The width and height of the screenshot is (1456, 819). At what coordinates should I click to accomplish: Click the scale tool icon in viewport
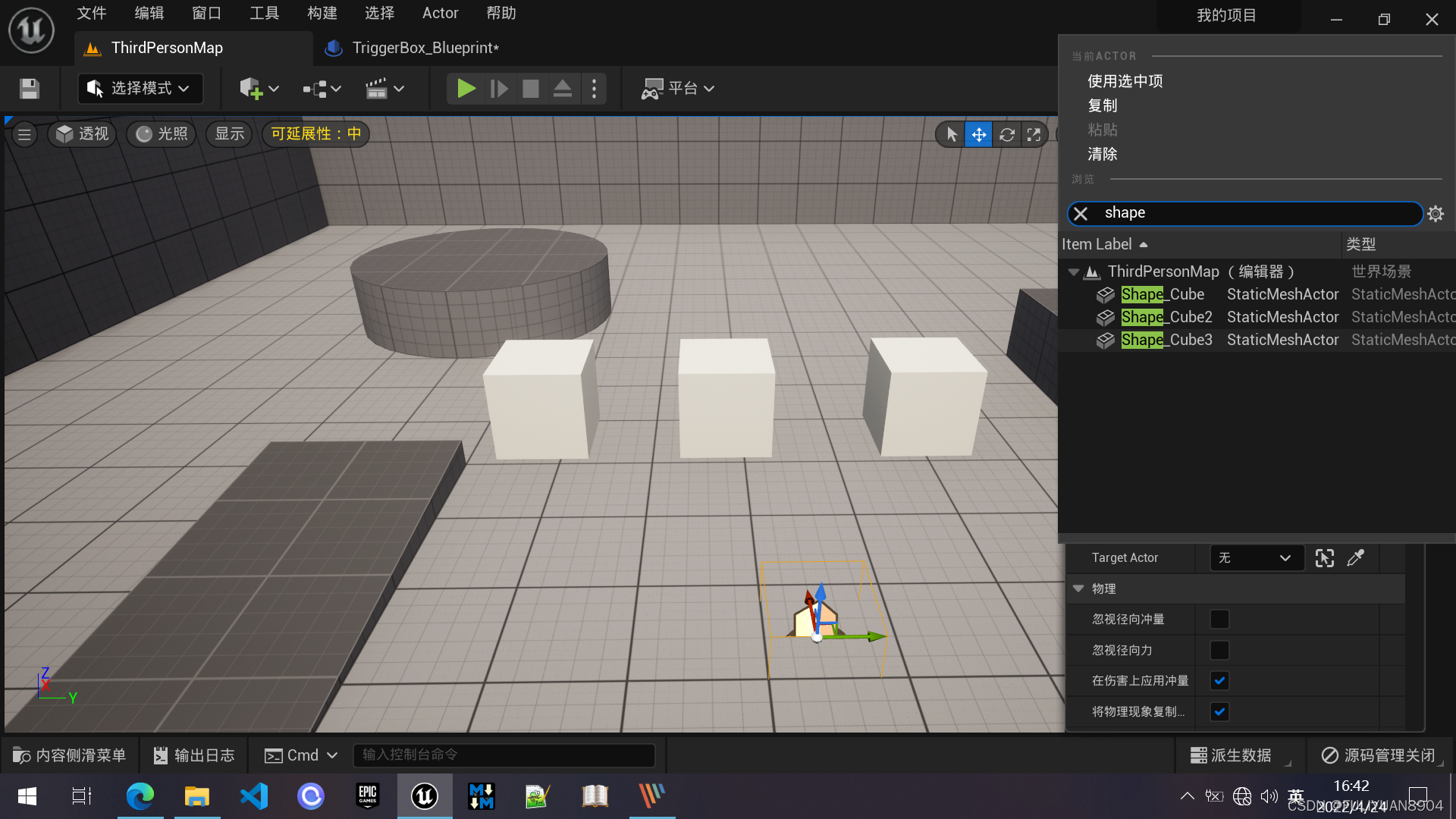[x=1034, y=134]
